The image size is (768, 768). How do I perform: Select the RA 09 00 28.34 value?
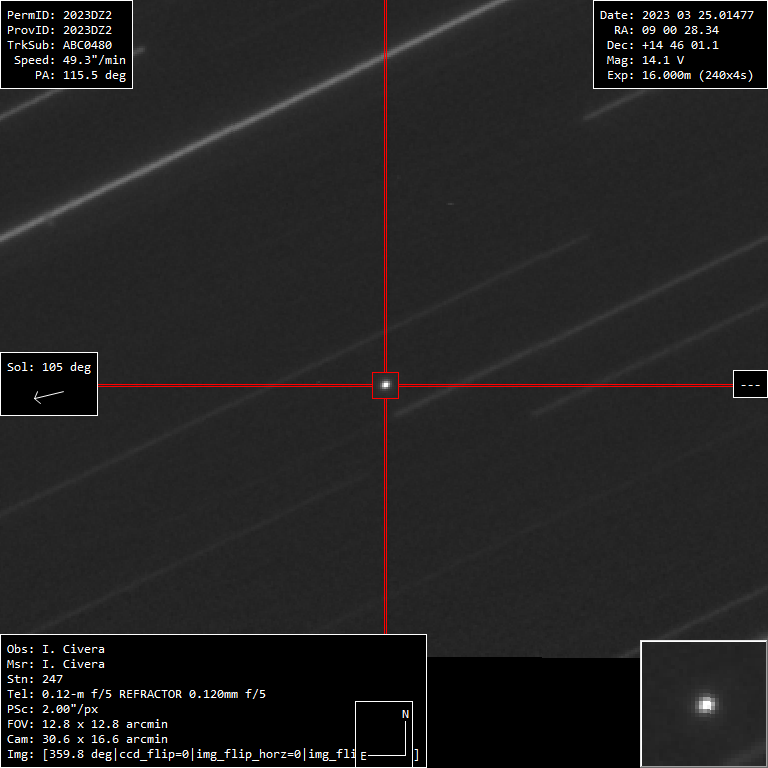click(x=680, y=30)
